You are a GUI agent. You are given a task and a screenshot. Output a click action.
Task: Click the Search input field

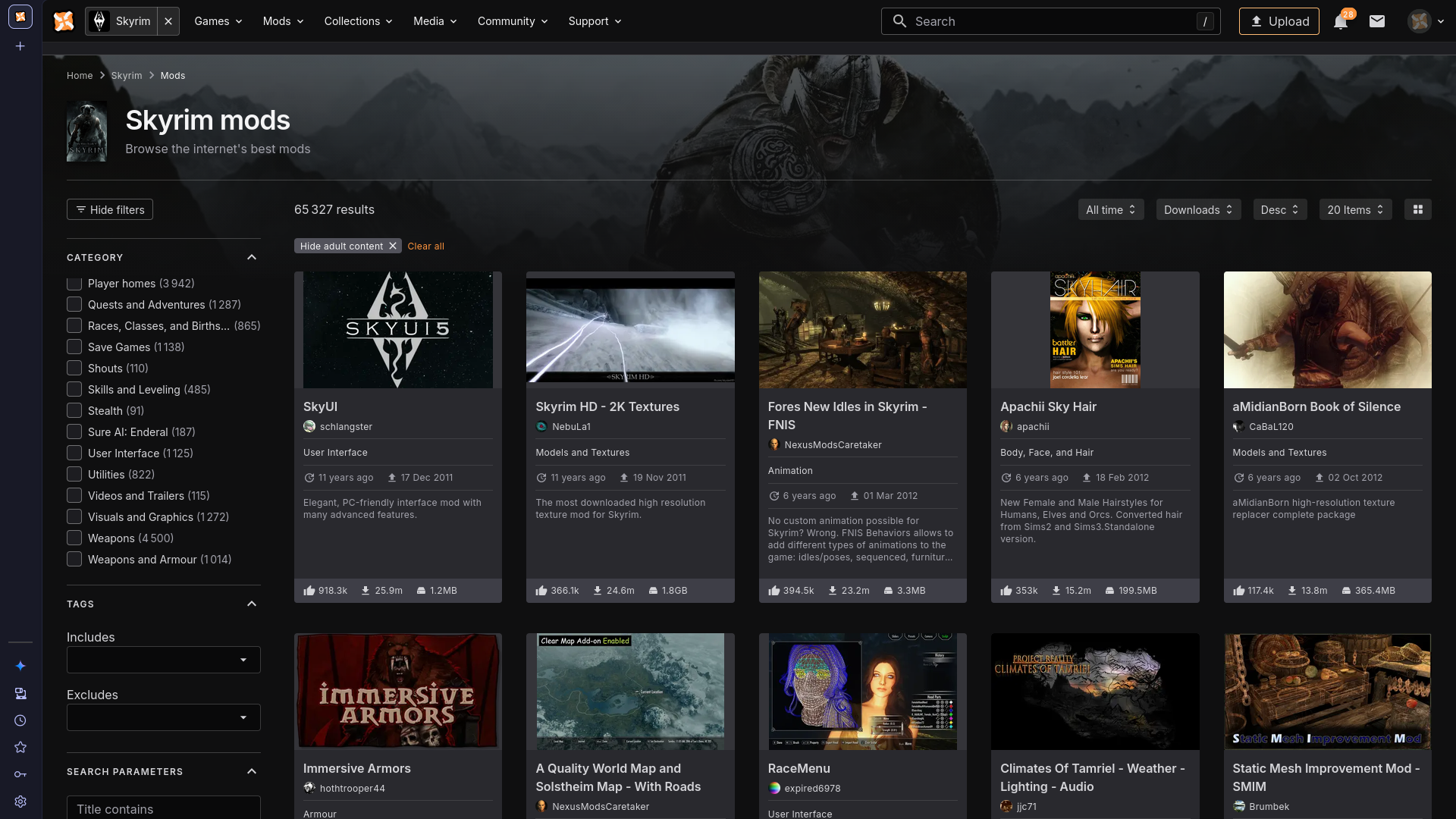1051,21
